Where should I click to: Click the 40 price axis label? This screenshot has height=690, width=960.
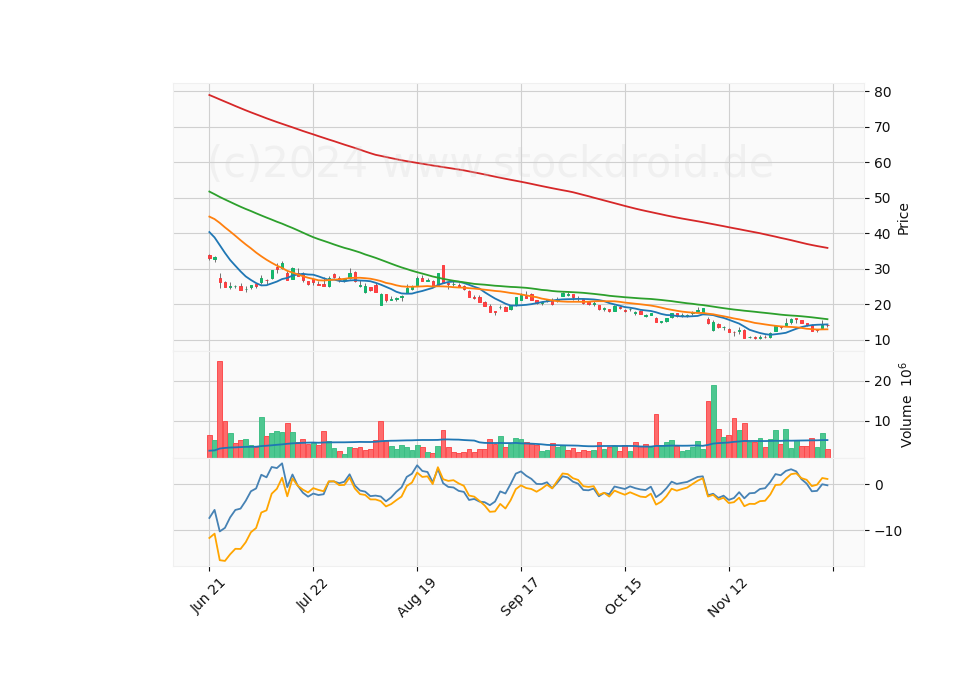click(x=882, y=234)
